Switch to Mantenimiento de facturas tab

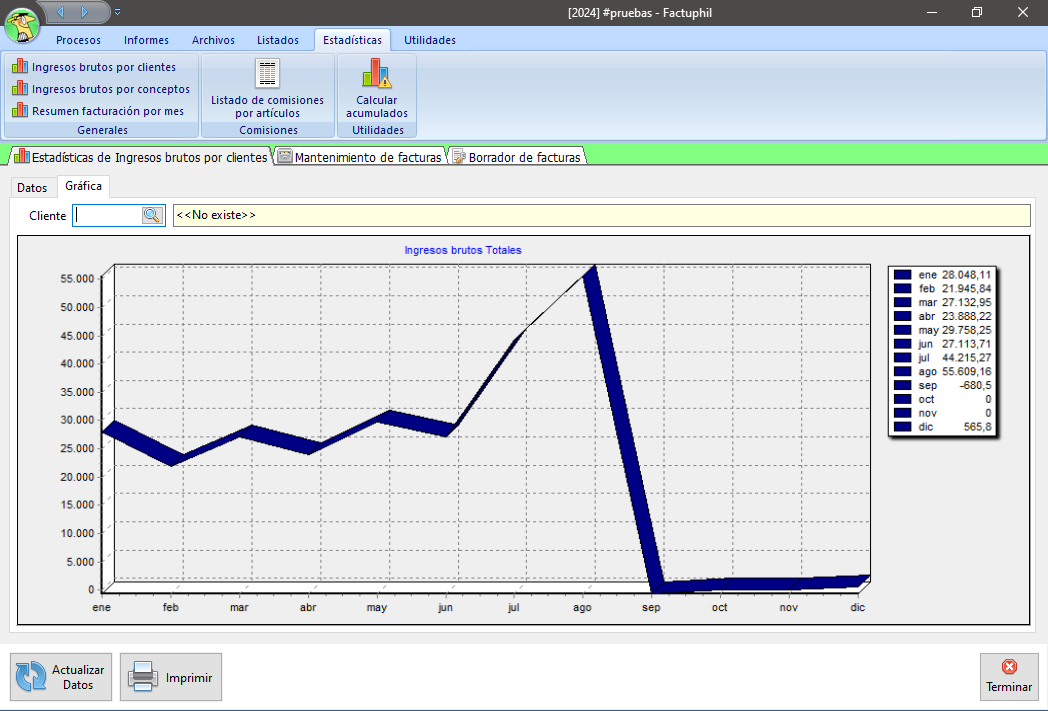pos(360,157)
